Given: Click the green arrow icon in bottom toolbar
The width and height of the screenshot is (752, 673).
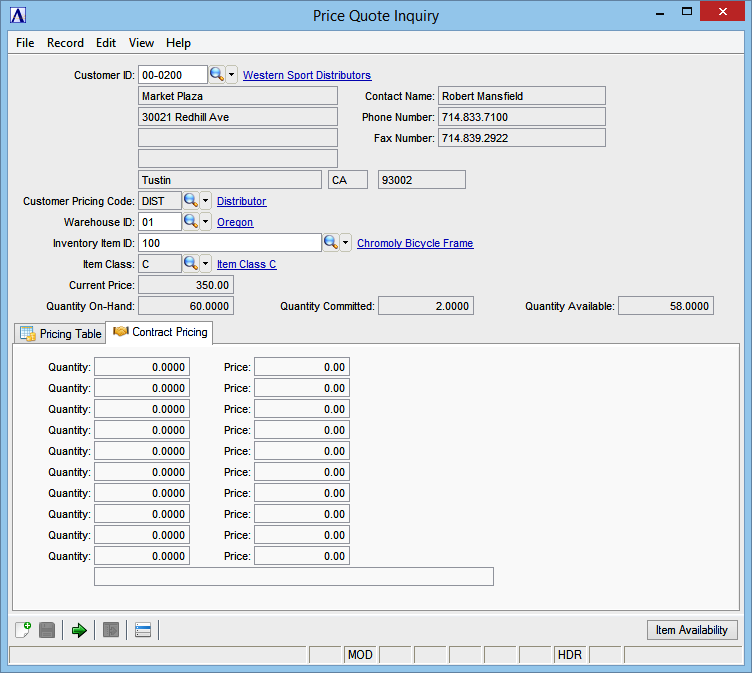Looking at the screenshot, I should coord(79,630).
